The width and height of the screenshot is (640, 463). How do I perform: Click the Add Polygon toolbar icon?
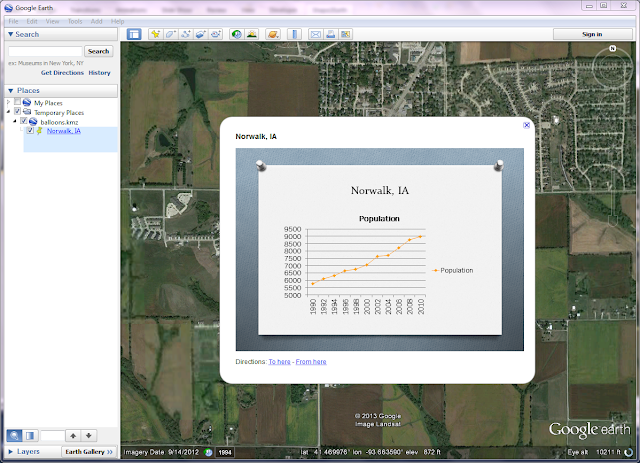point(170,34)
